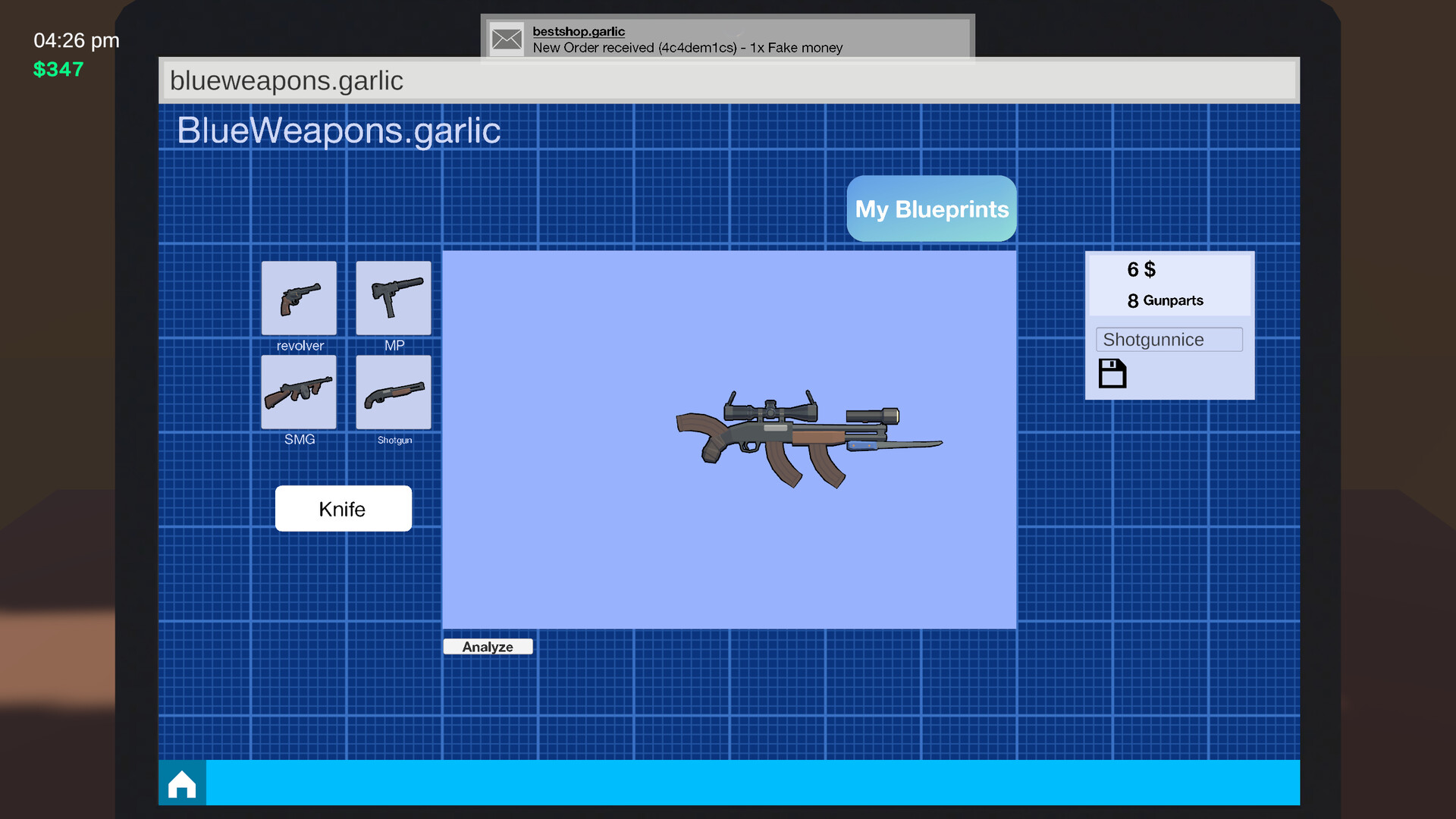The height and width of the screenshot is (819, 1456).
Task: Select the revolver weapon template
Action: (x=299, y=298)
